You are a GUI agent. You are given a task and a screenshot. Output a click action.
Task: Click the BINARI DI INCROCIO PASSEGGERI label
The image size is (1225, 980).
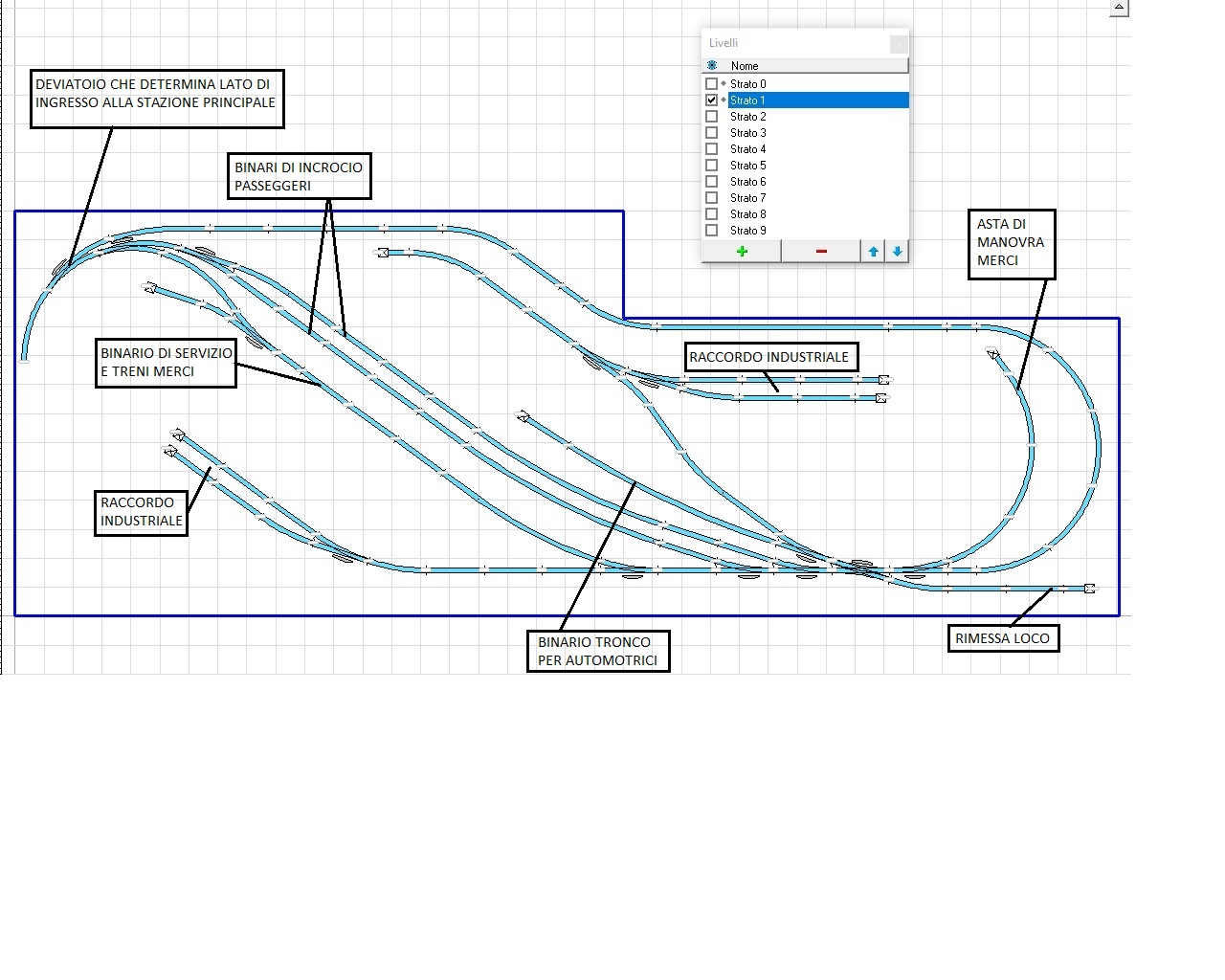(x=299, y=176)
